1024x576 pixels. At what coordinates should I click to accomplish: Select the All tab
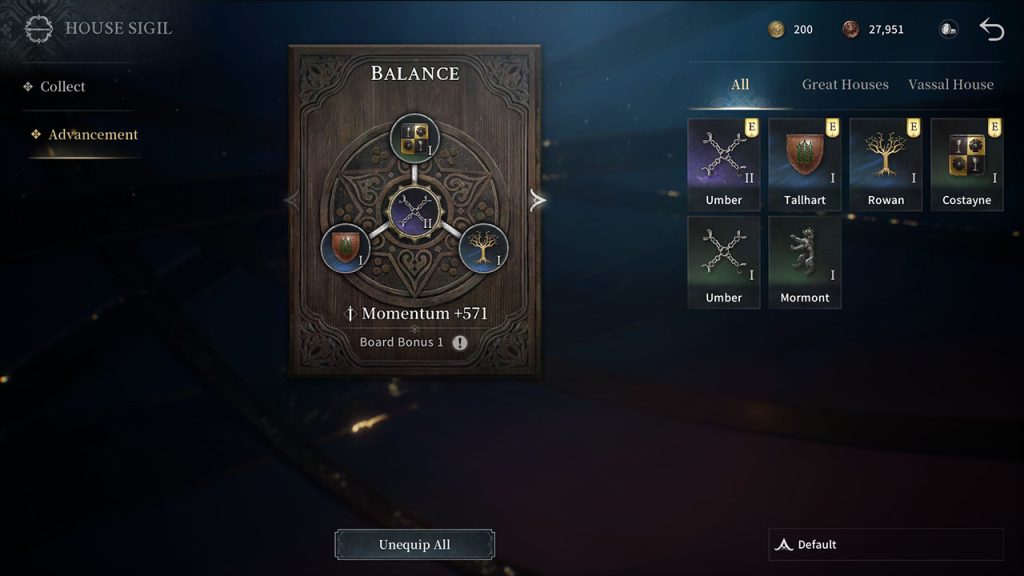(x=740, y=84)
